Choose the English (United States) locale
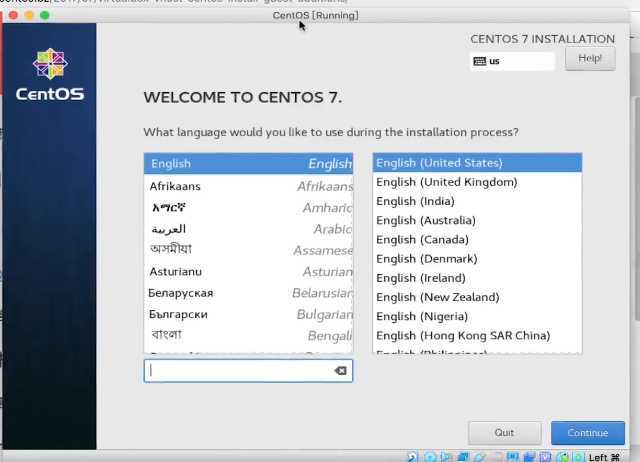 [477, 163]
